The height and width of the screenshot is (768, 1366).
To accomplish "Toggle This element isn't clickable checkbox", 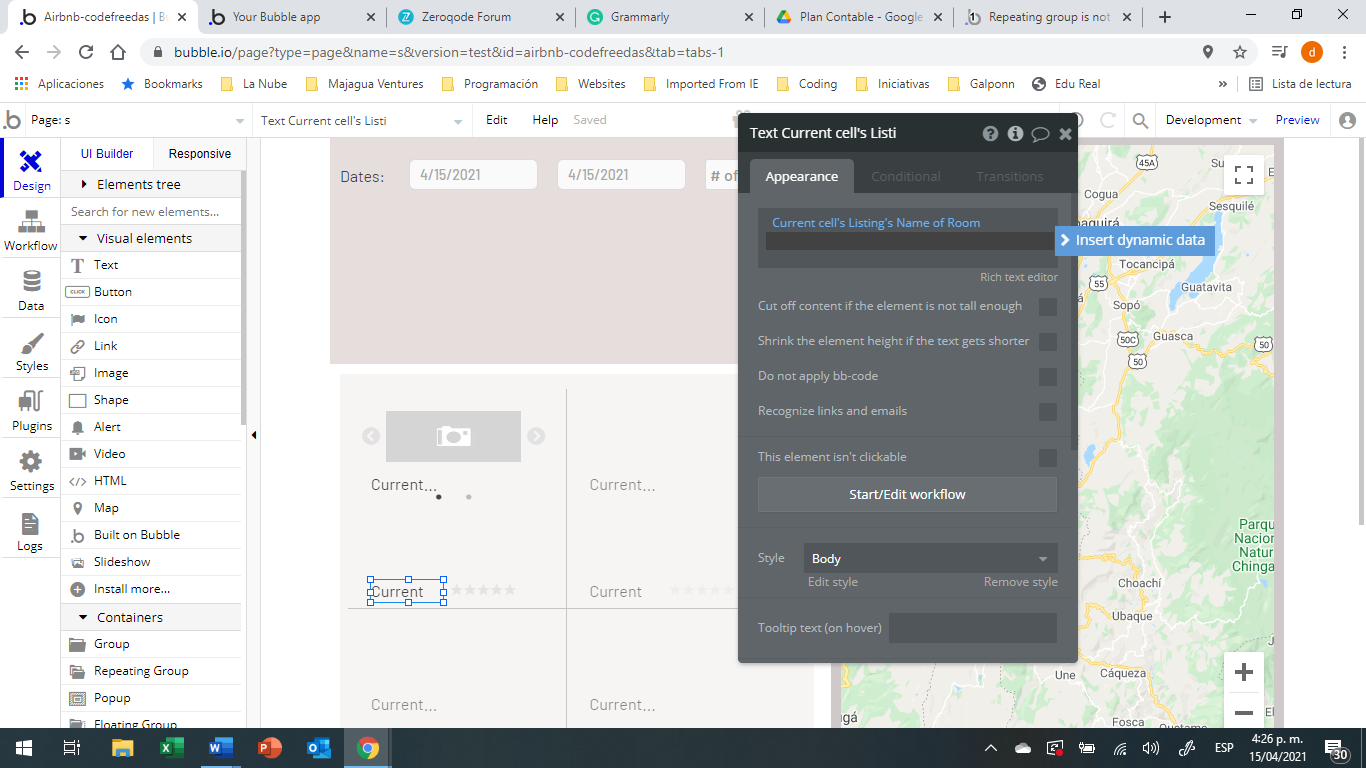I will pyautogui.click(x=1048, y=458).
